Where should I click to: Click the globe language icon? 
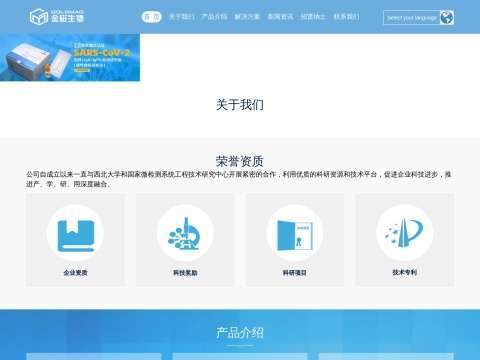pyautogui.click(x=447, y=18)
